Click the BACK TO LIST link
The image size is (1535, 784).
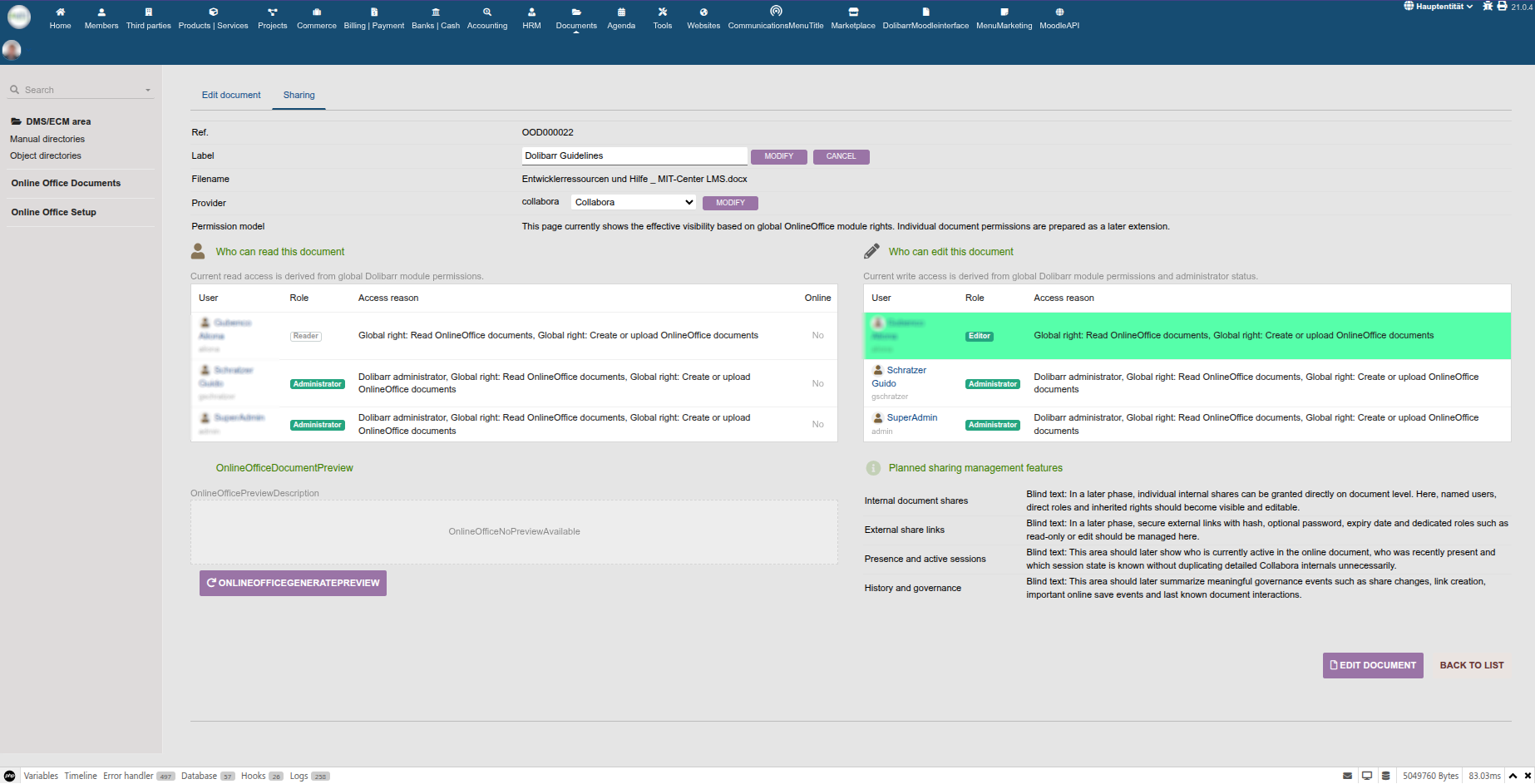(1471, 665)
